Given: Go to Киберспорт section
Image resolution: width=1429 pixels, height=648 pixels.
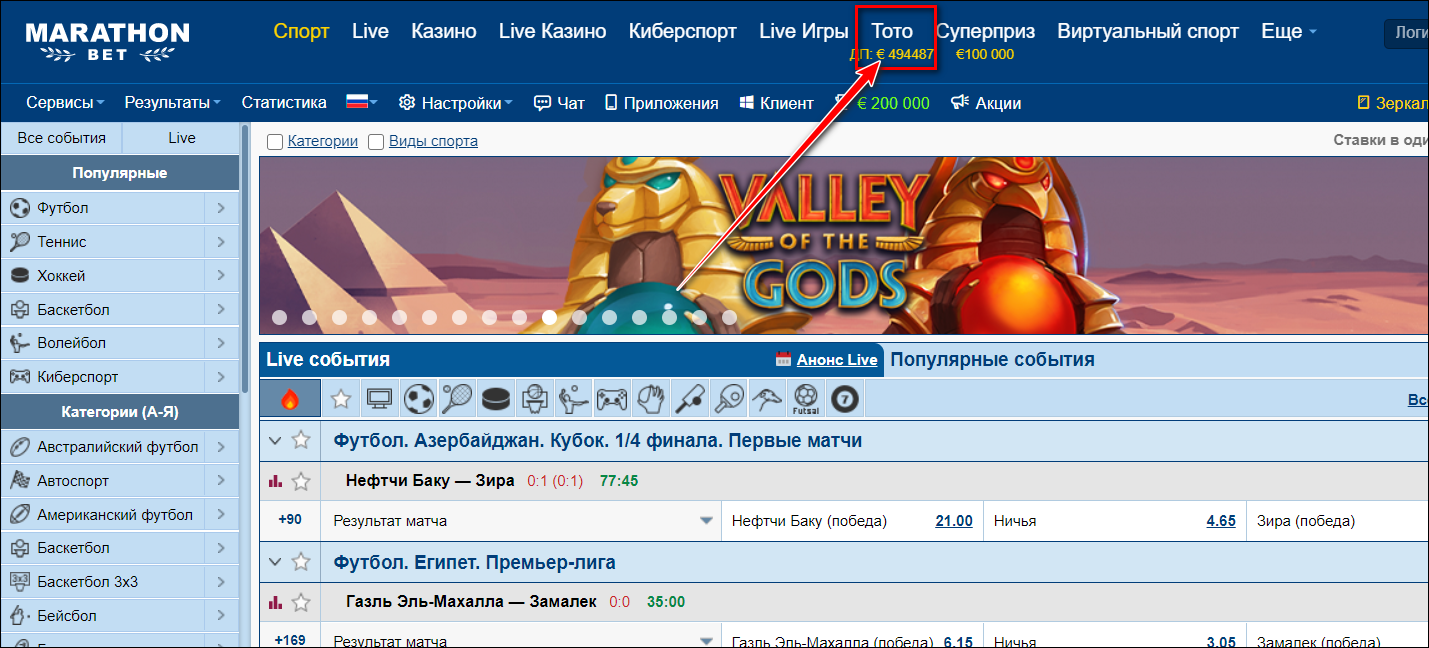Looking at the screenshot, I should click(683, 31).
